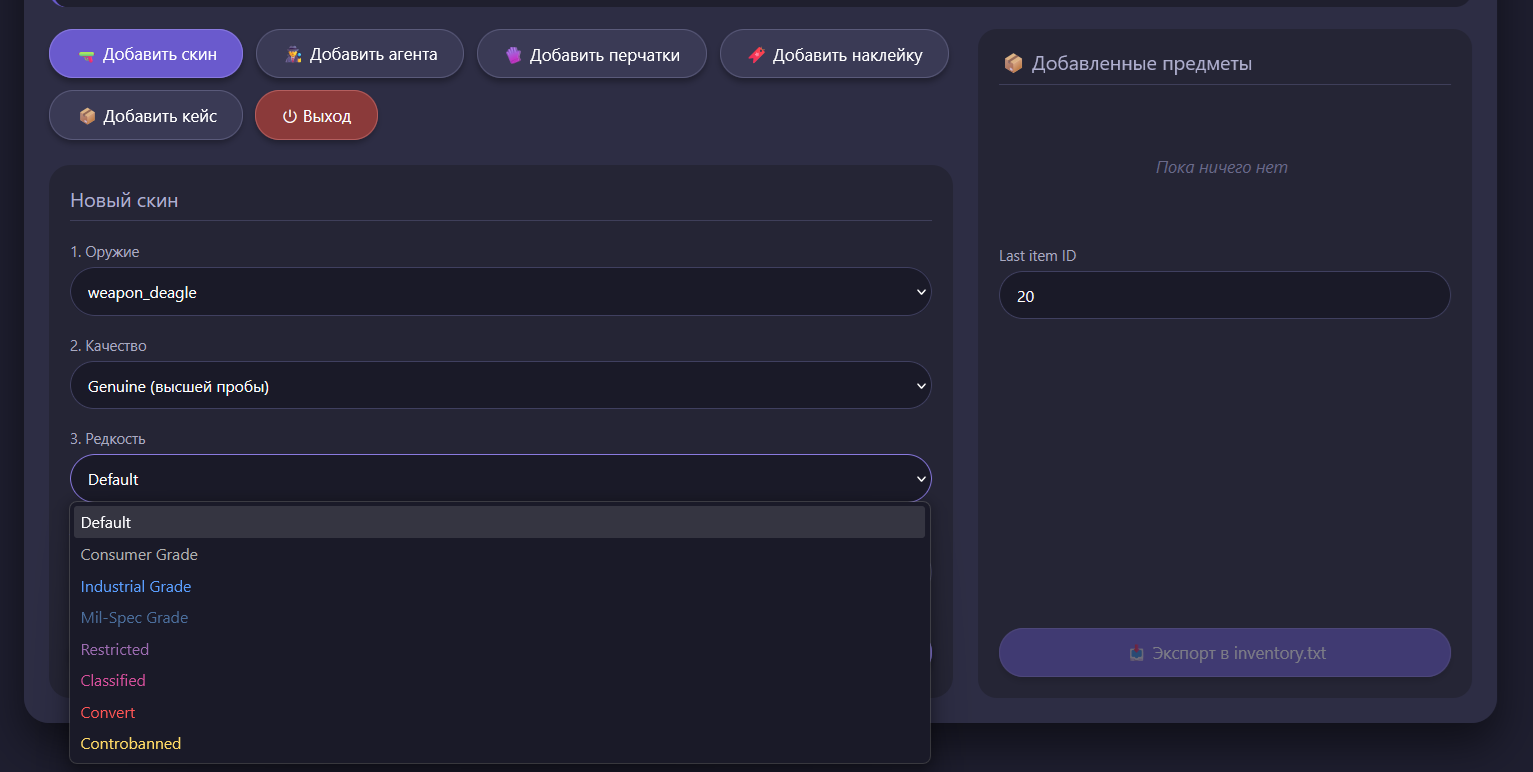Click the Добавить перчатки button label
The height and width of the screenshot is (772, 1533).
(x=605, y=55)
